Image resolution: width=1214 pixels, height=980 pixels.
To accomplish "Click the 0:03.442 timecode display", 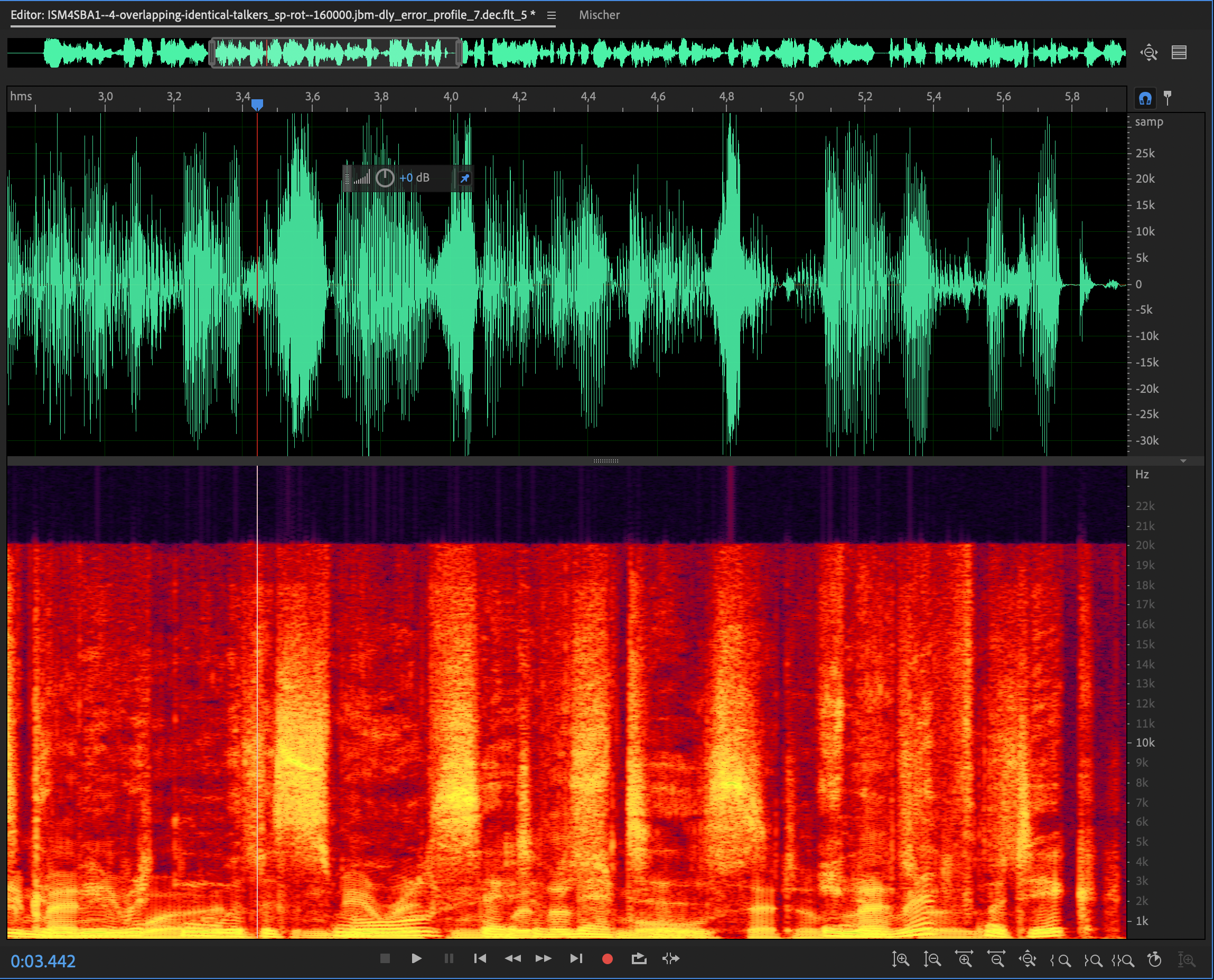I will [43, 961].
